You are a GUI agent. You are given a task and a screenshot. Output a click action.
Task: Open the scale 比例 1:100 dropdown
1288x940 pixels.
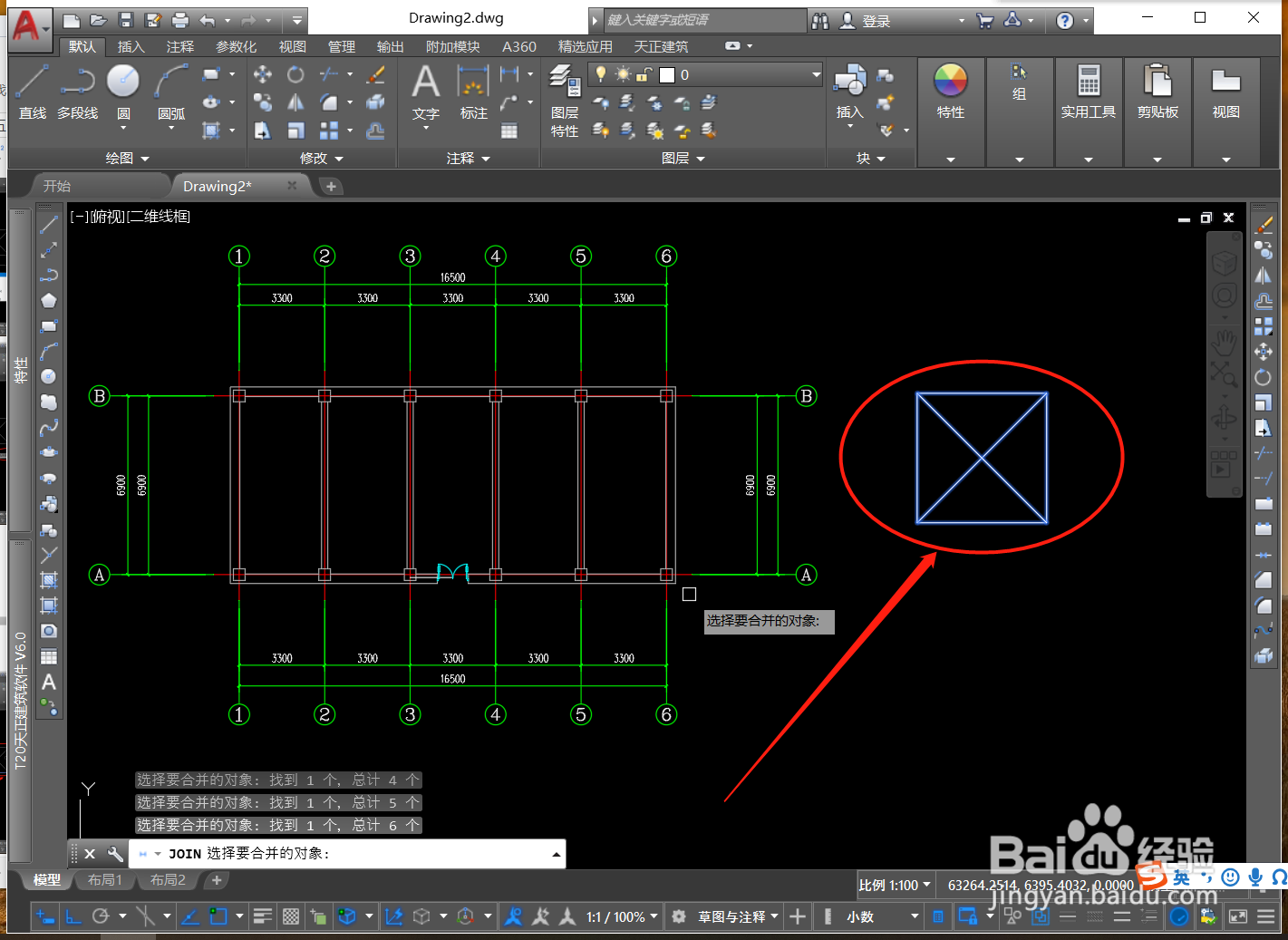tap(895, 885)
